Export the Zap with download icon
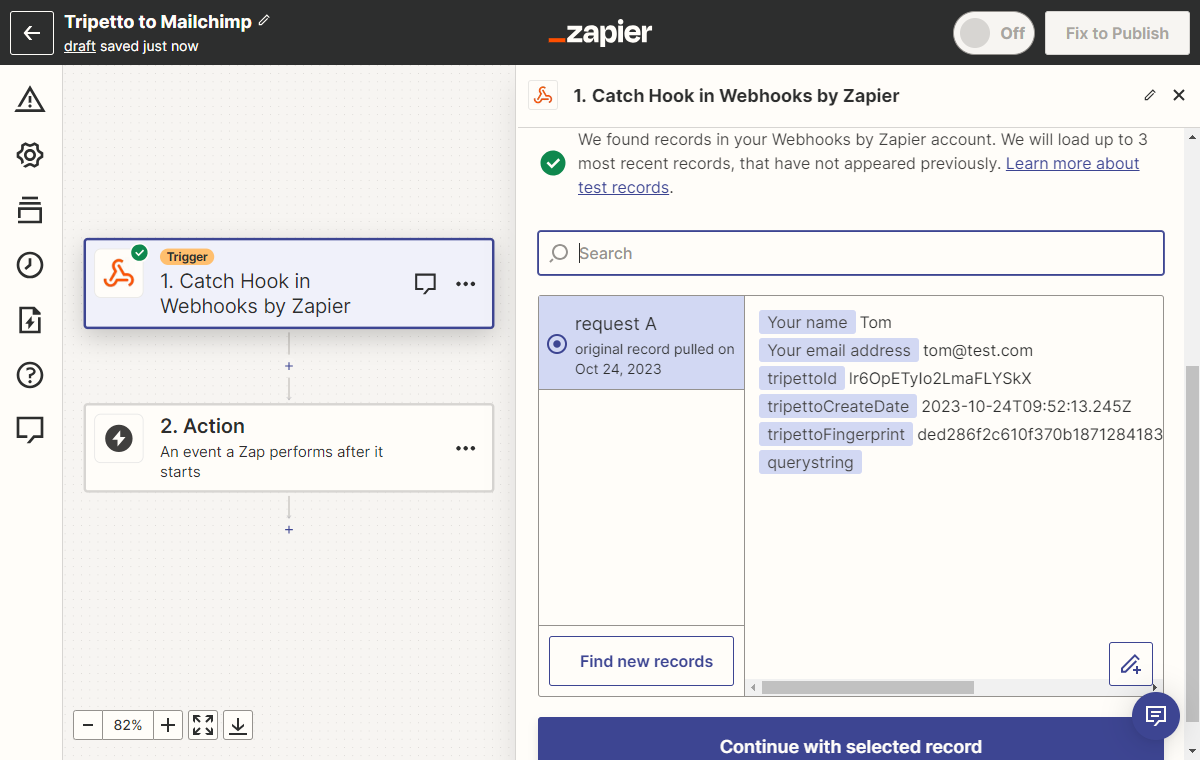The width and height of the screenshot is (1200, 760). click(x=238, y=725)
